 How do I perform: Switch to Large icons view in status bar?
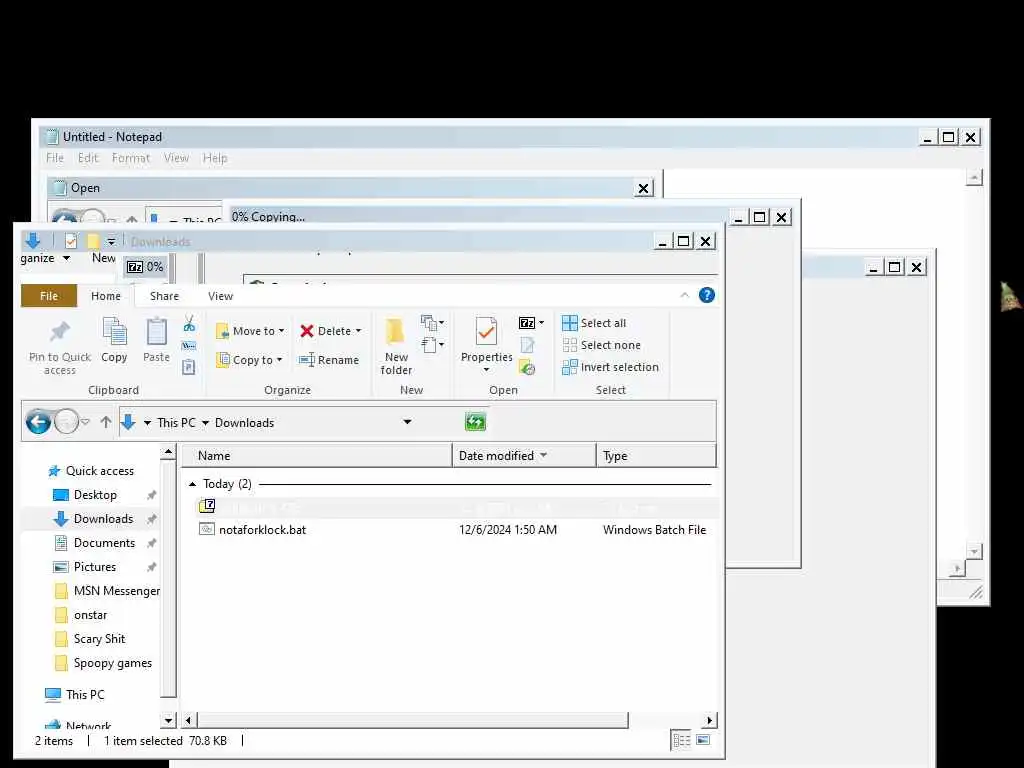[703, 740]
